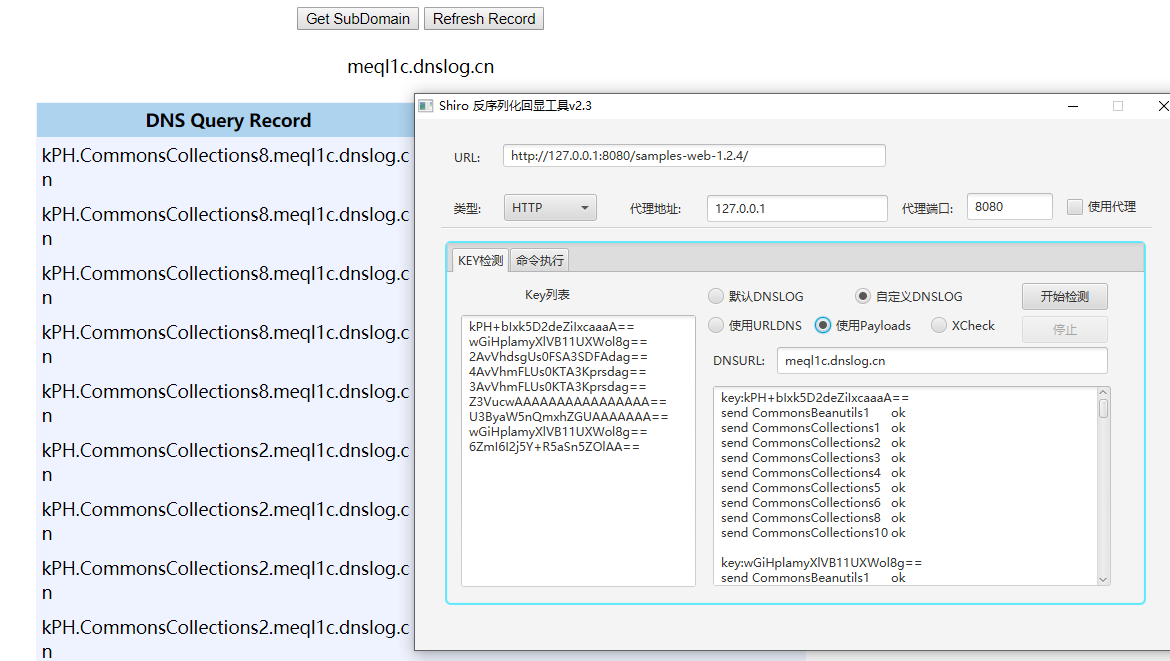Image resolution: width=1170 pixels, height=661 pixels.
Task: Click the output log scrollbar thumb
Action: click(1103, 409)
